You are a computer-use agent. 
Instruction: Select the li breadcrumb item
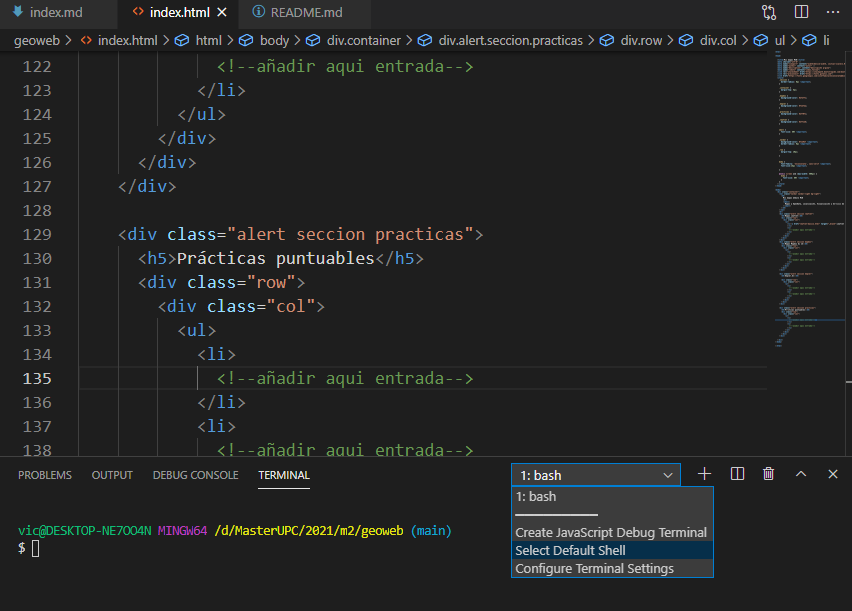825,41
